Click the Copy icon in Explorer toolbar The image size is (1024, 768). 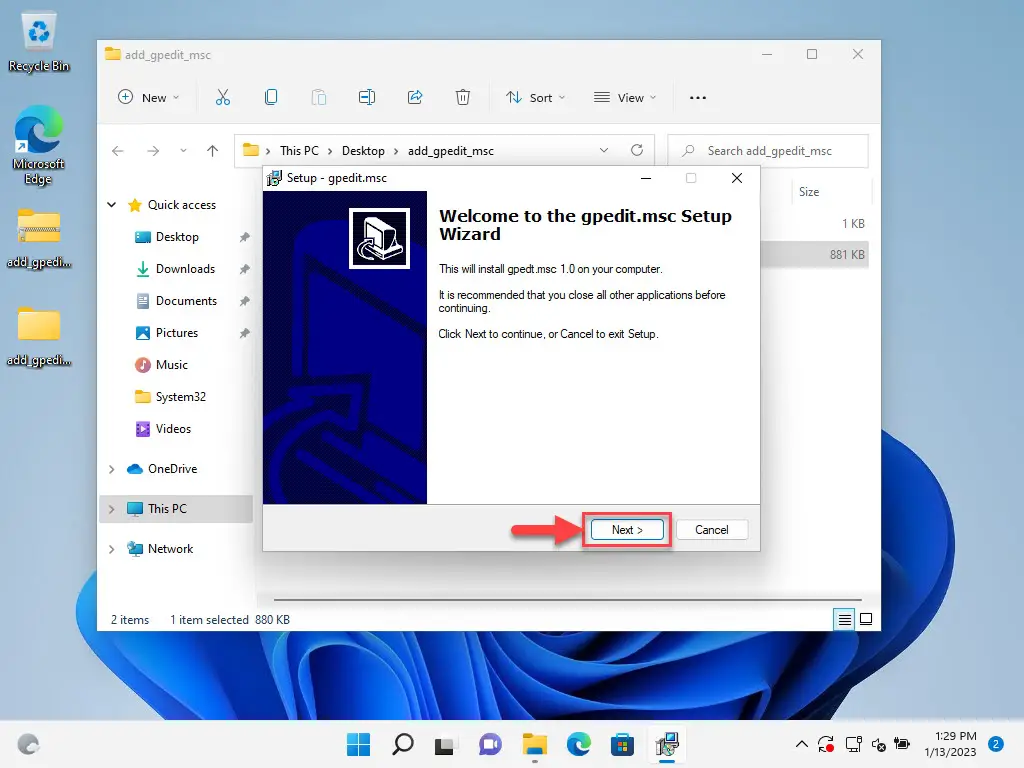271,97
